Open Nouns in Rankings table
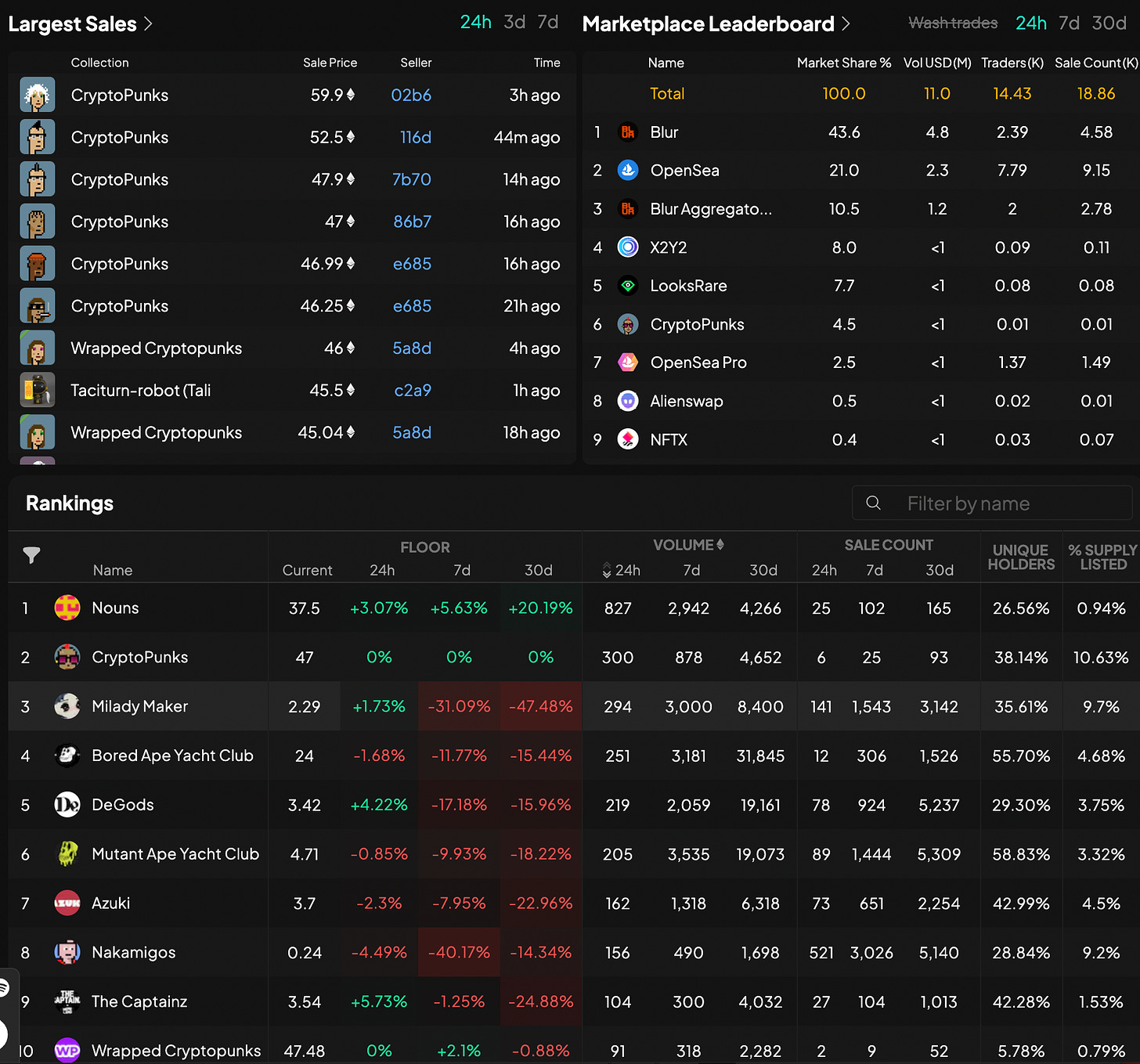The height and width of the screenshot is (1064, 1140). [x=115, y=608]
